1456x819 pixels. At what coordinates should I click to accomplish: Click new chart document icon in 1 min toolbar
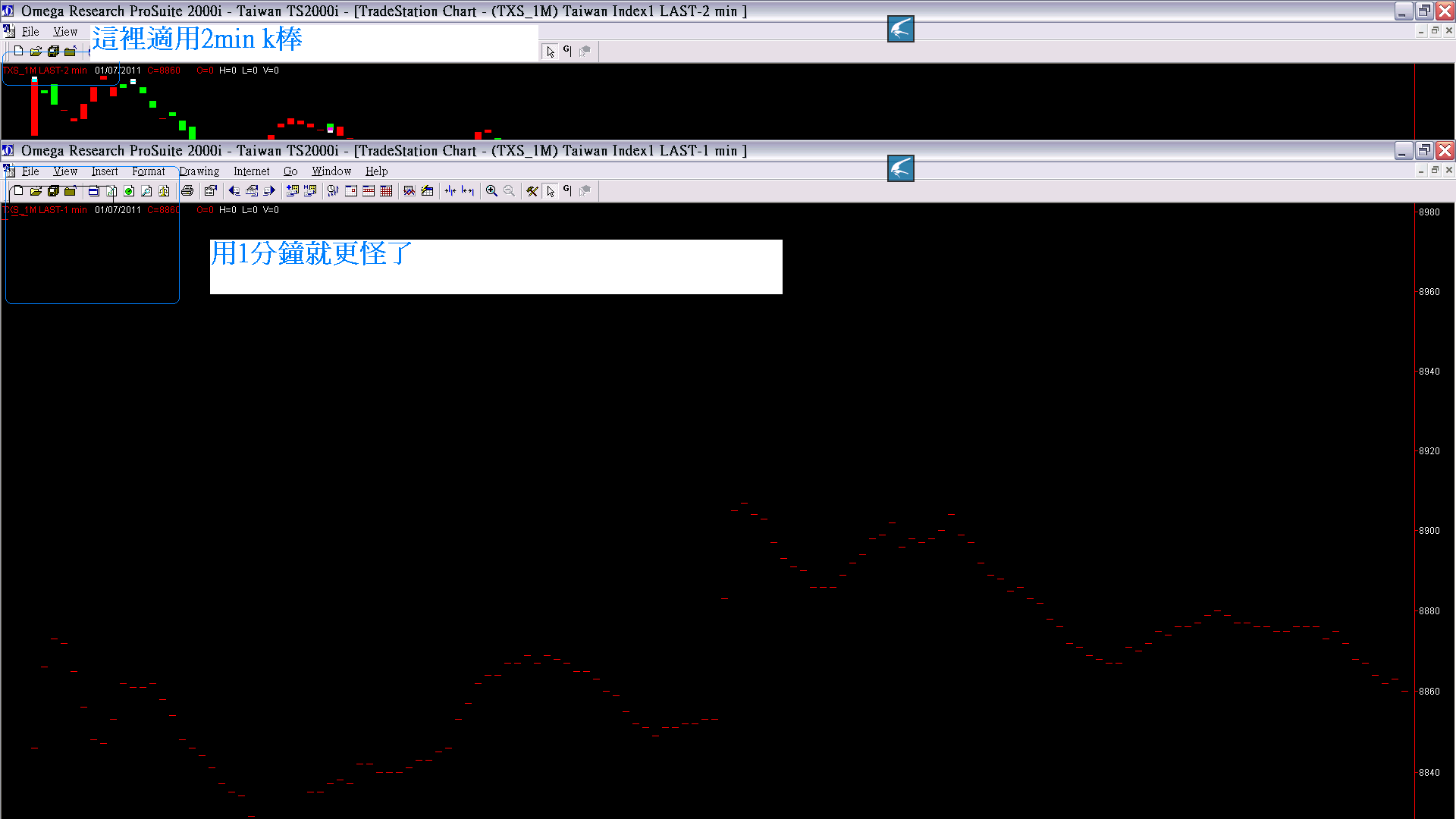[111, 191]
